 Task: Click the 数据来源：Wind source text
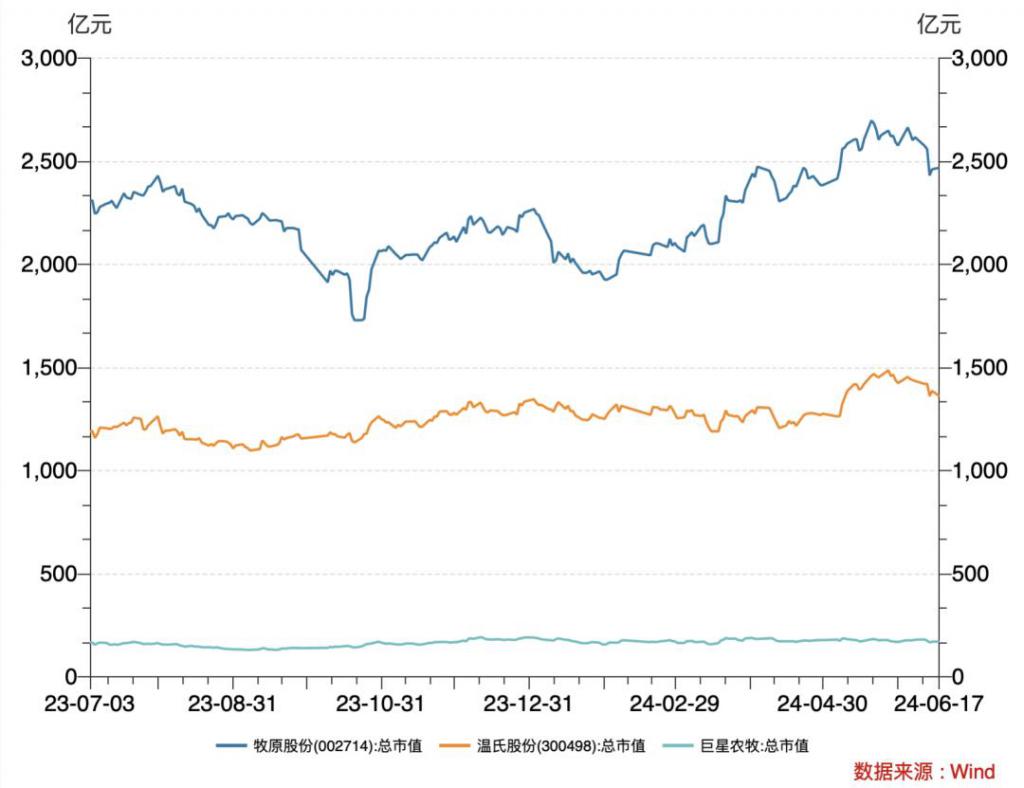pyautogui.click(x=924, y=772)
